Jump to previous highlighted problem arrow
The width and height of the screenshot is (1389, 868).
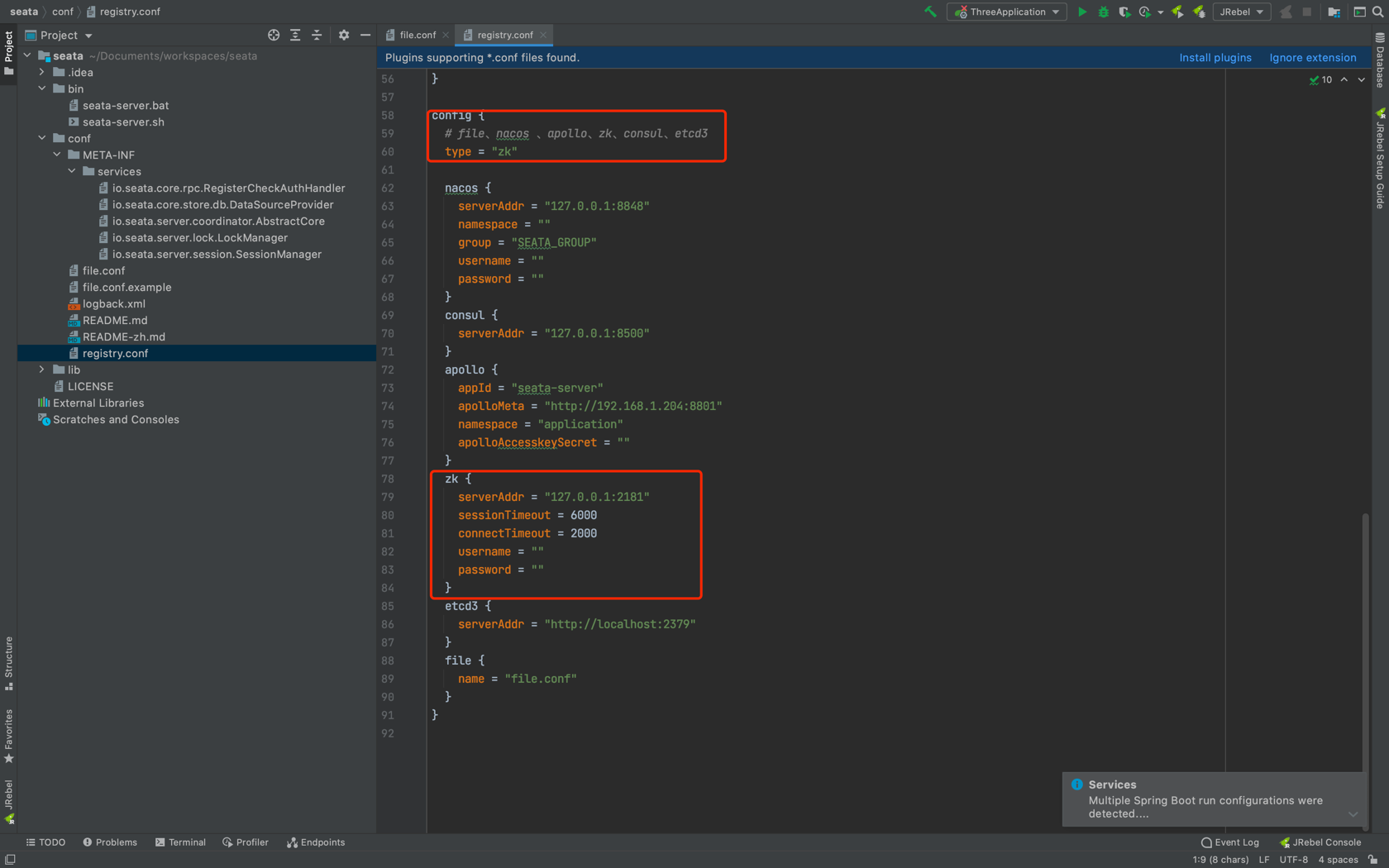pos(1344,80)
